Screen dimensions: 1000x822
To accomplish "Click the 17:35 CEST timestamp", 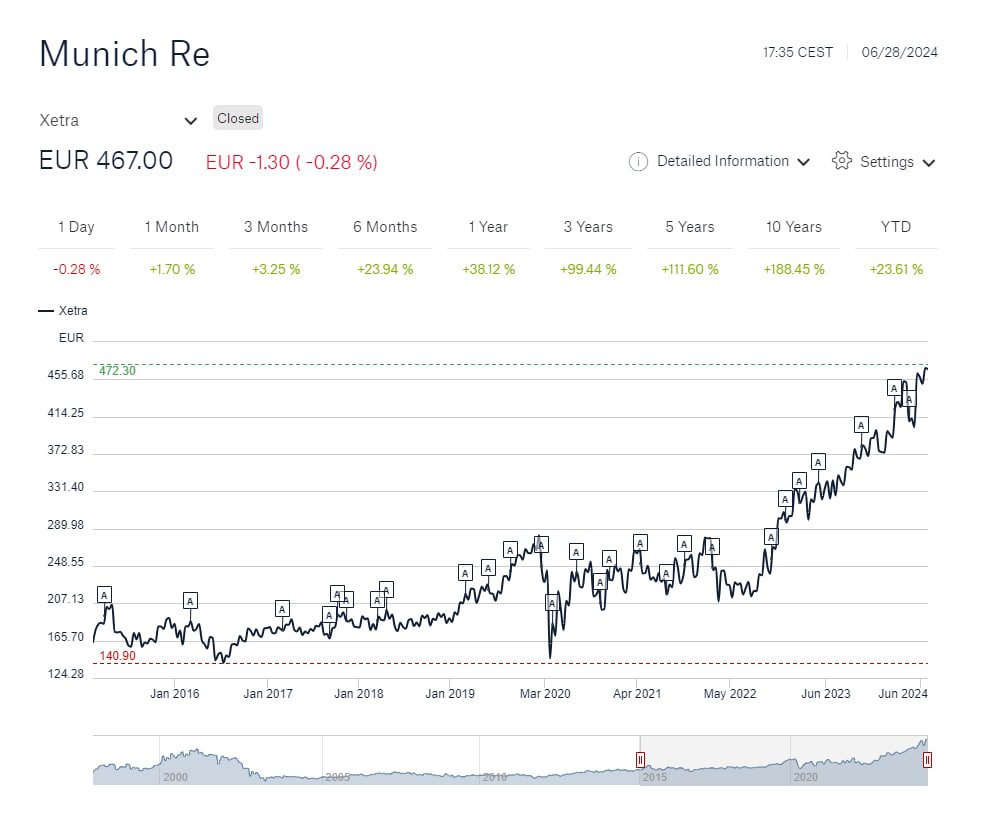I will [798, 52].
